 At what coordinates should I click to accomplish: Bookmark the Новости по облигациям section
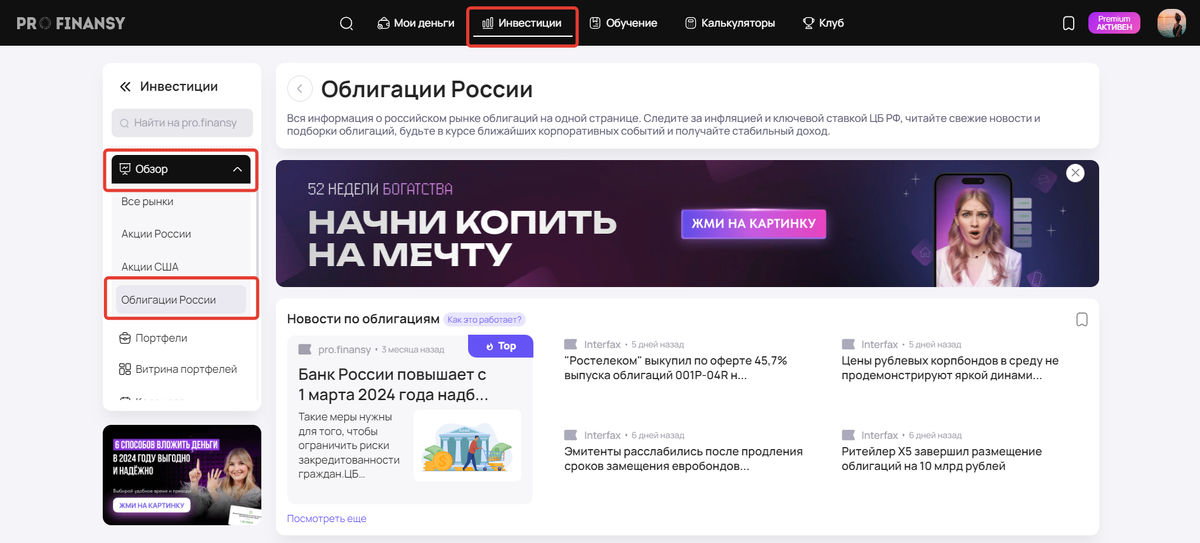tap(1081, 320)
